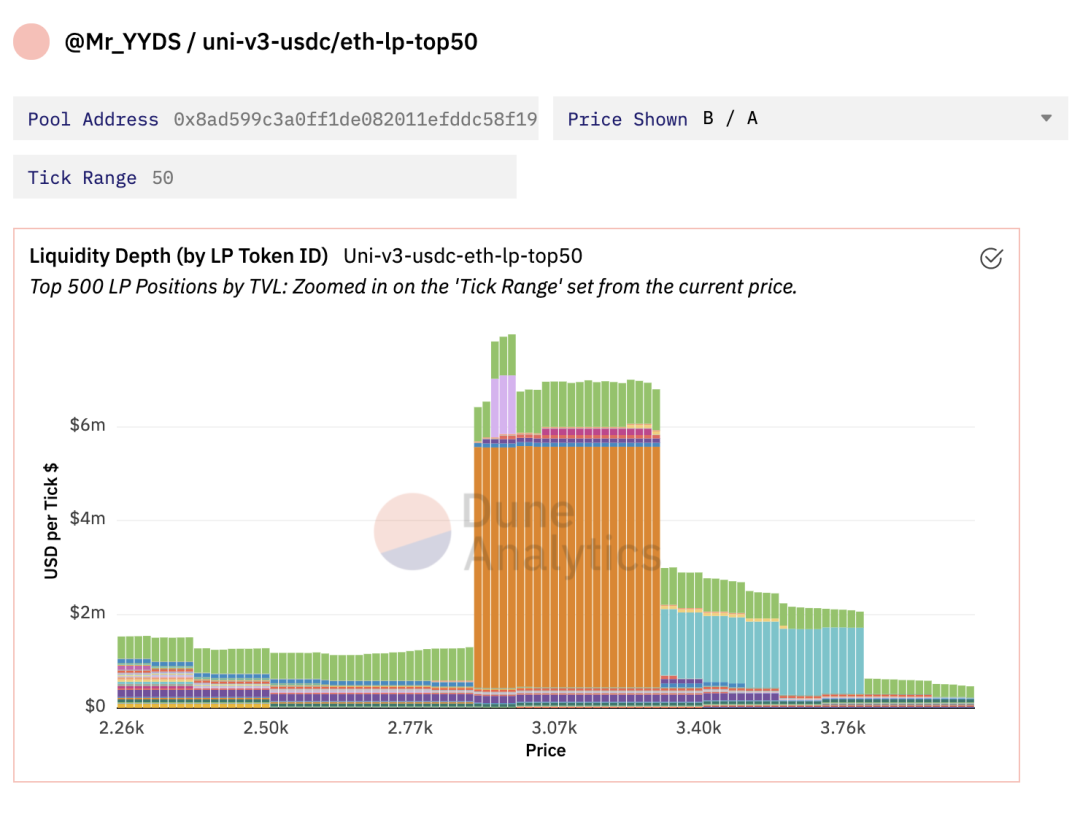Viewport: 1080px width, 822px height.
Task: Click the Uni-v3-usdc-eth-lp-top50 query link
Action: pyautogui.click(x=463, y=256)
